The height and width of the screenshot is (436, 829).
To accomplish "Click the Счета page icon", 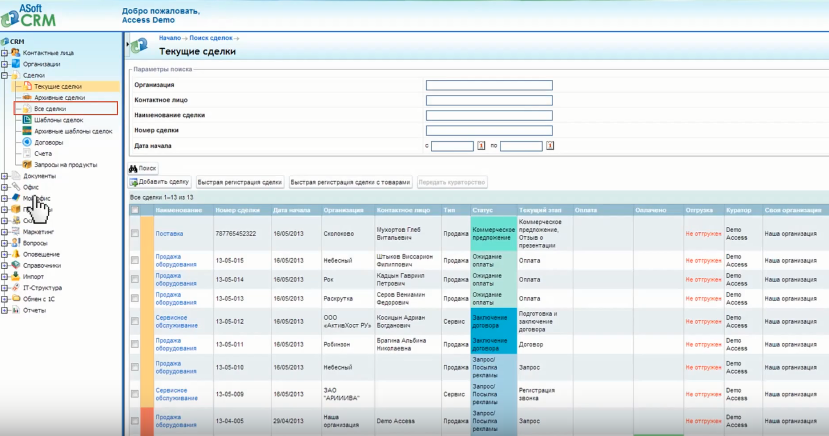I will 27,153.
